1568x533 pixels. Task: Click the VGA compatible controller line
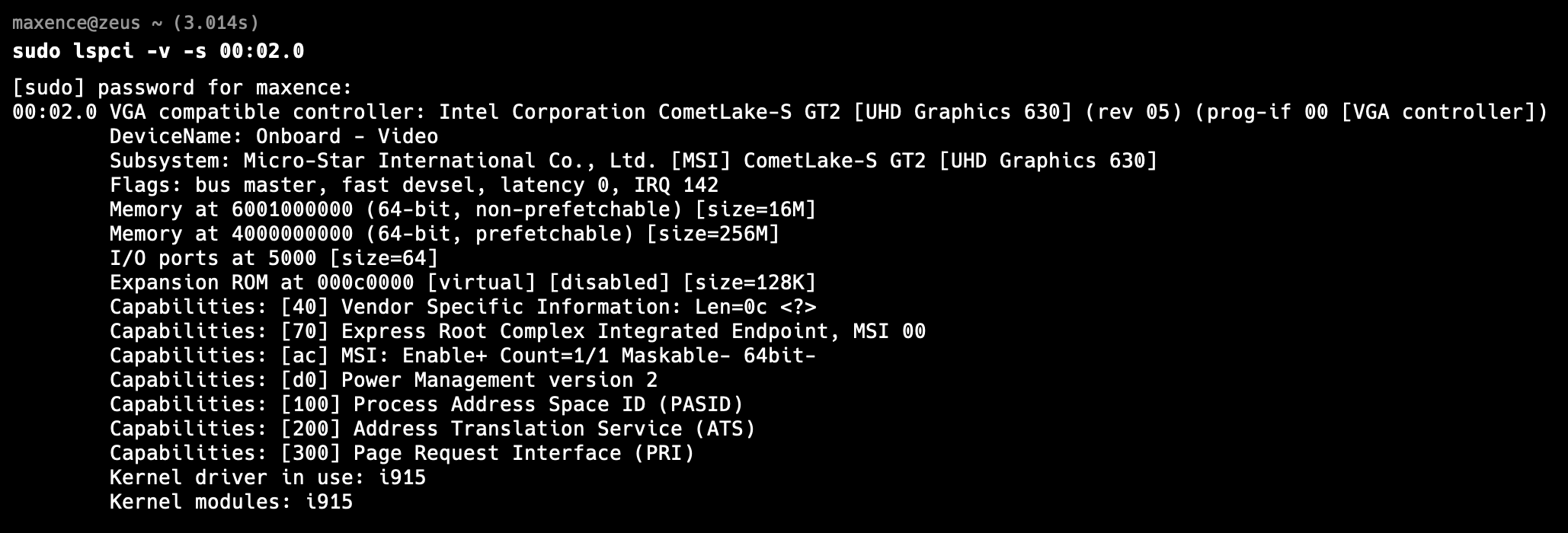[x=780, y=112]
